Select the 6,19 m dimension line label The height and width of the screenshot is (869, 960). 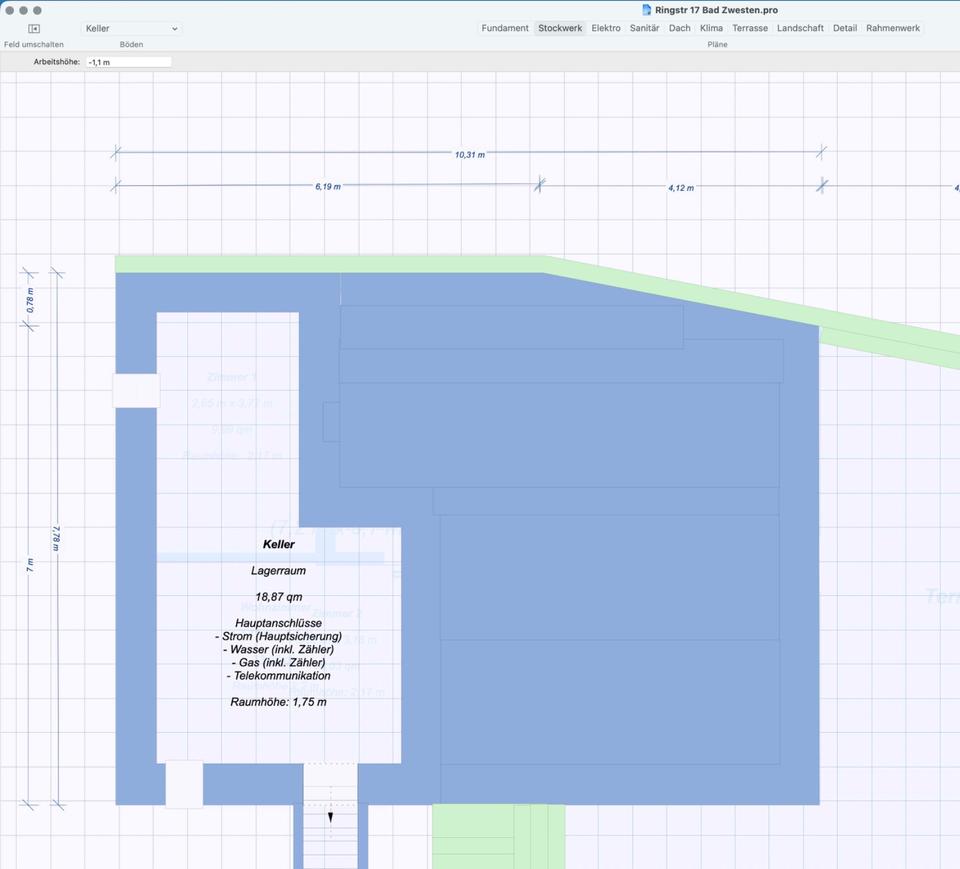[327, 187]
